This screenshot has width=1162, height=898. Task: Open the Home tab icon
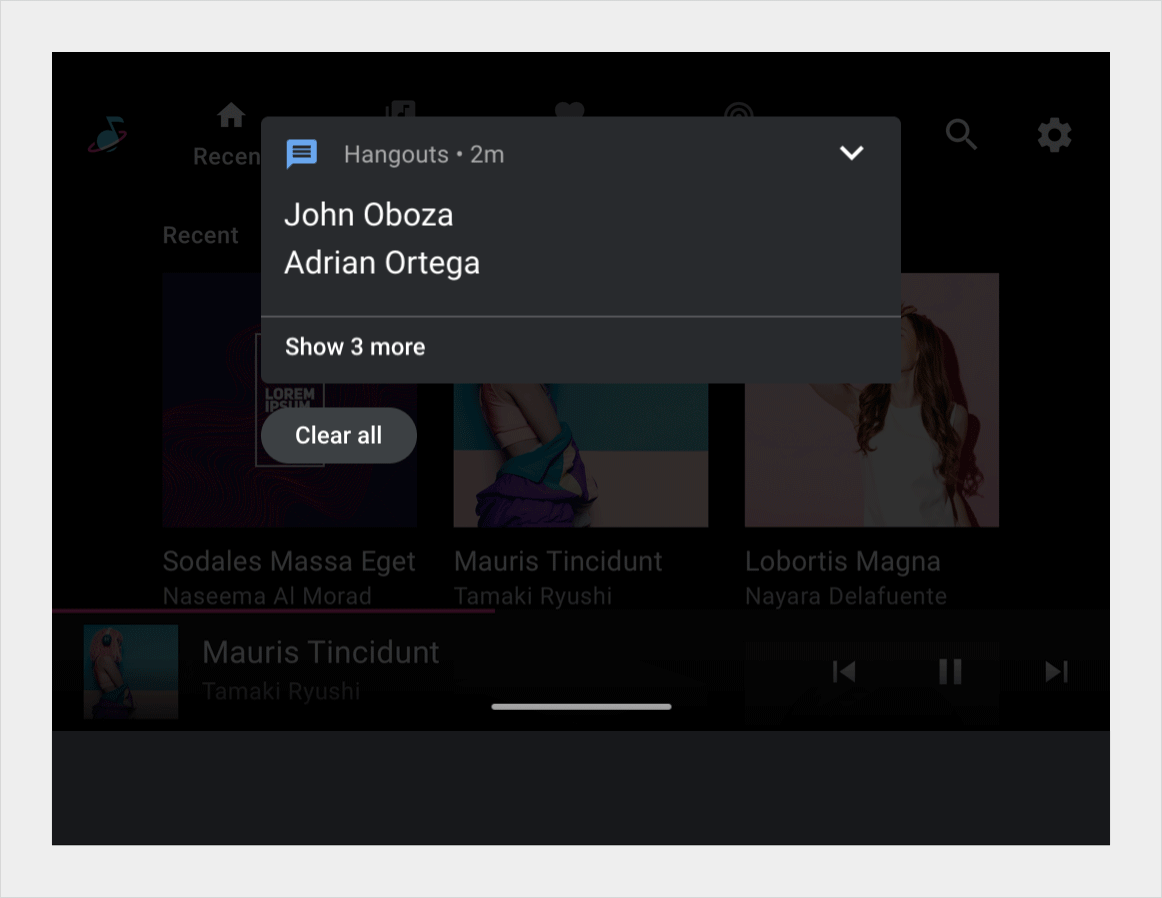(231, 116)
